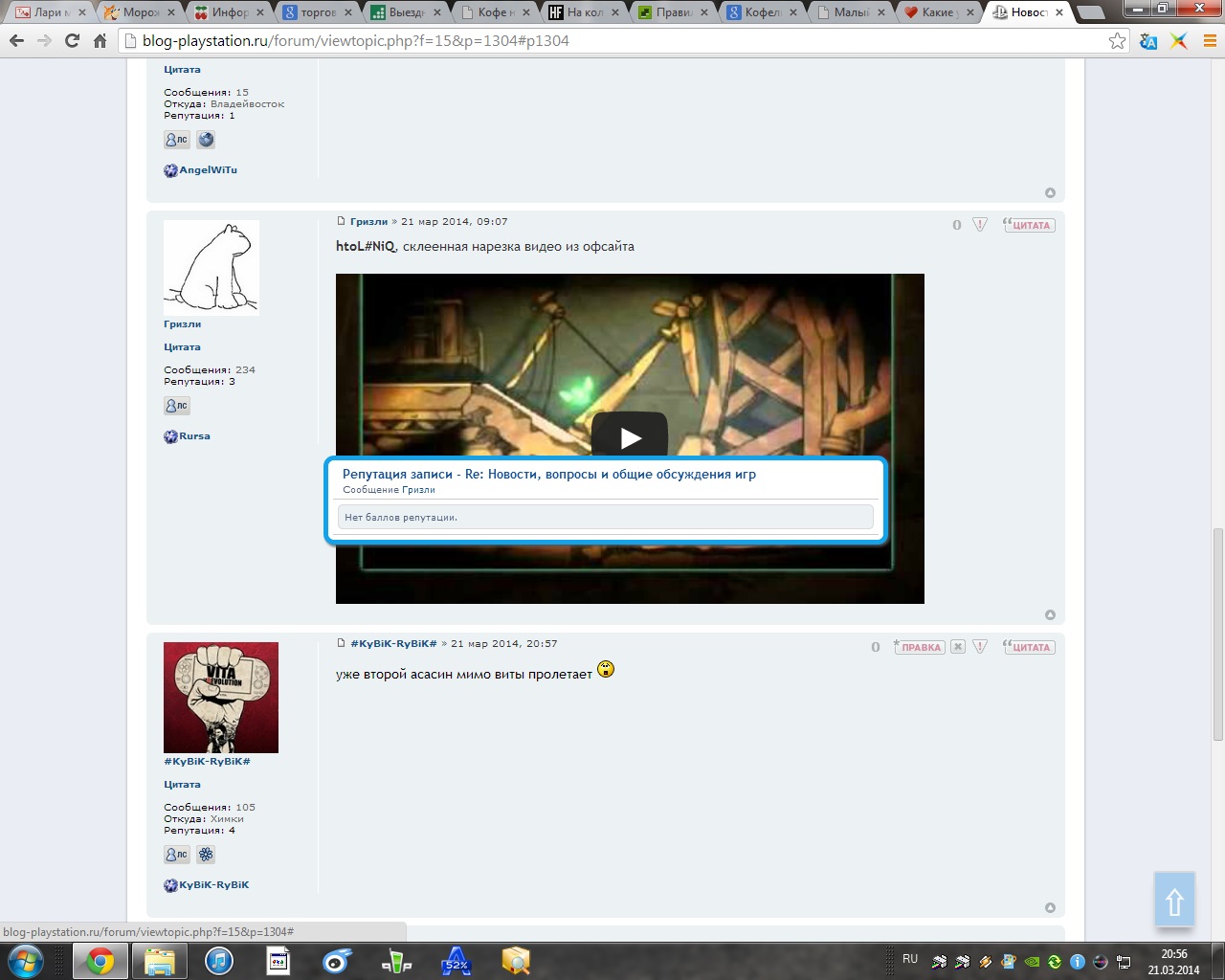
Task: Switch to the "Выезд" browser tab
Action: (x=407, y=12)
